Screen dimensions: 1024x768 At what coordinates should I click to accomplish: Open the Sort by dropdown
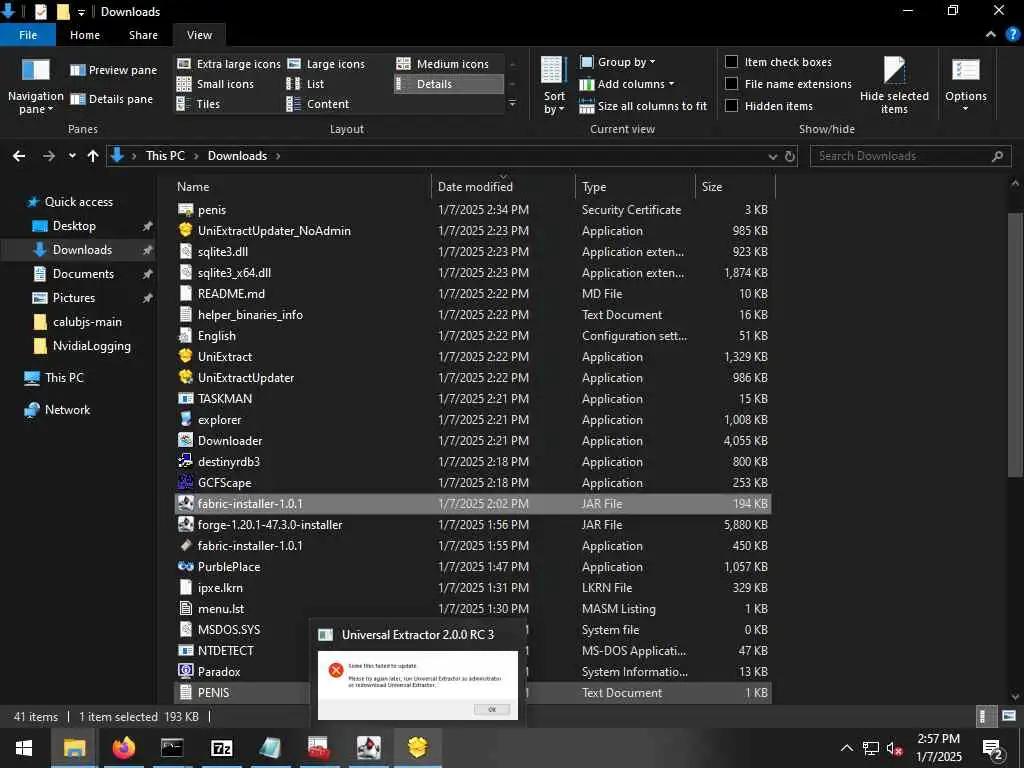[554, 86]
